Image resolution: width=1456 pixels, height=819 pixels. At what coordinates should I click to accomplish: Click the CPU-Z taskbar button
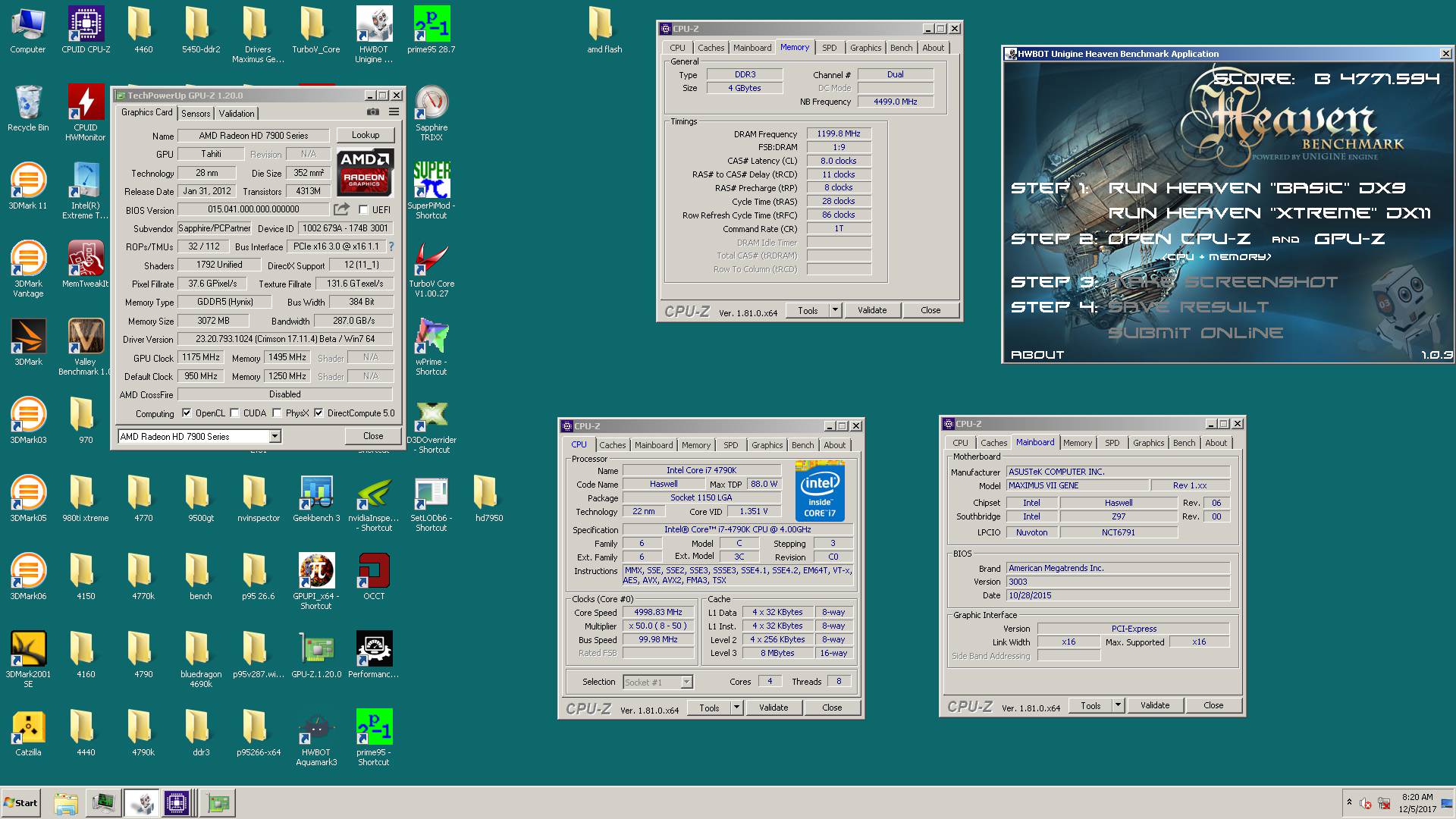pos(177,803)
